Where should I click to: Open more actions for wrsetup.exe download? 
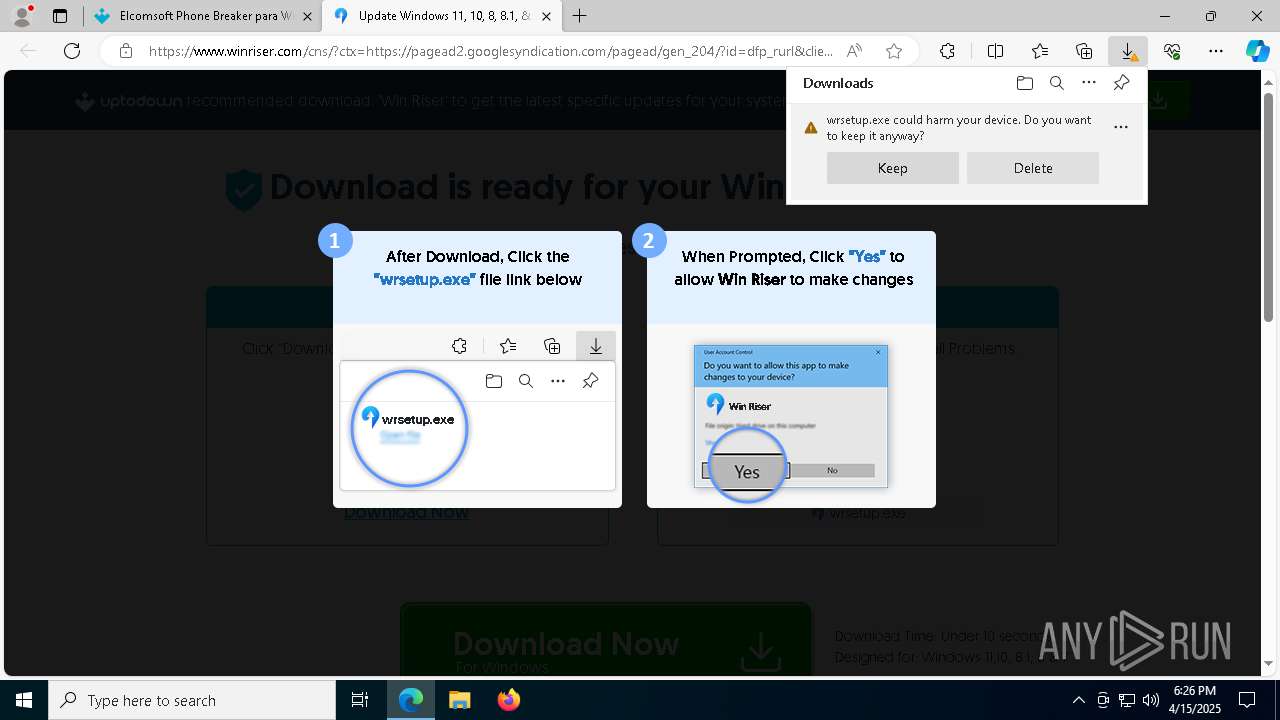click(1121, 127)
